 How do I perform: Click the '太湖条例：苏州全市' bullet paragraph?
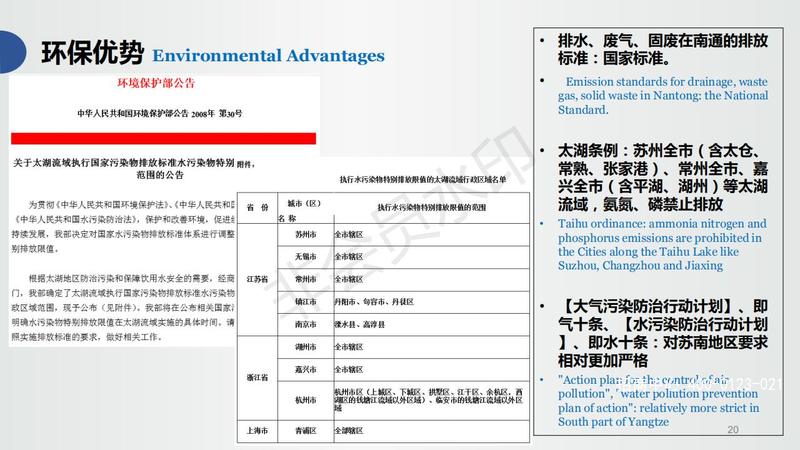tap(663, 178)
